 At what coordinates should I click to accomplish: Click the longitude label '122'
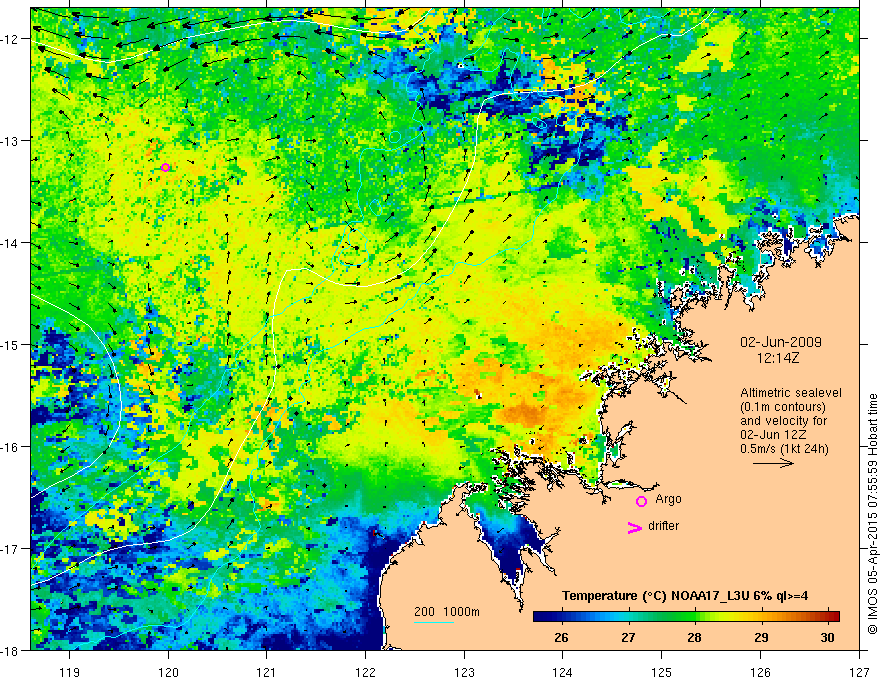point(365,672)
